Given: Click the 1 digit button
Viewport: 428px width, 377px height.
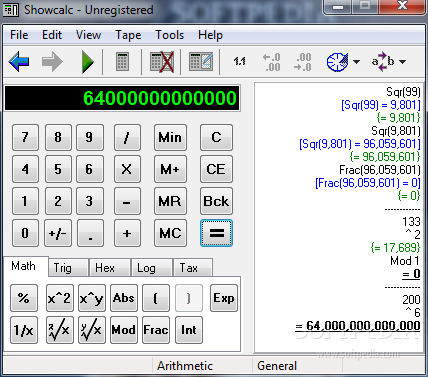Looking at the screenshot, I should click(x=25, y=201).
